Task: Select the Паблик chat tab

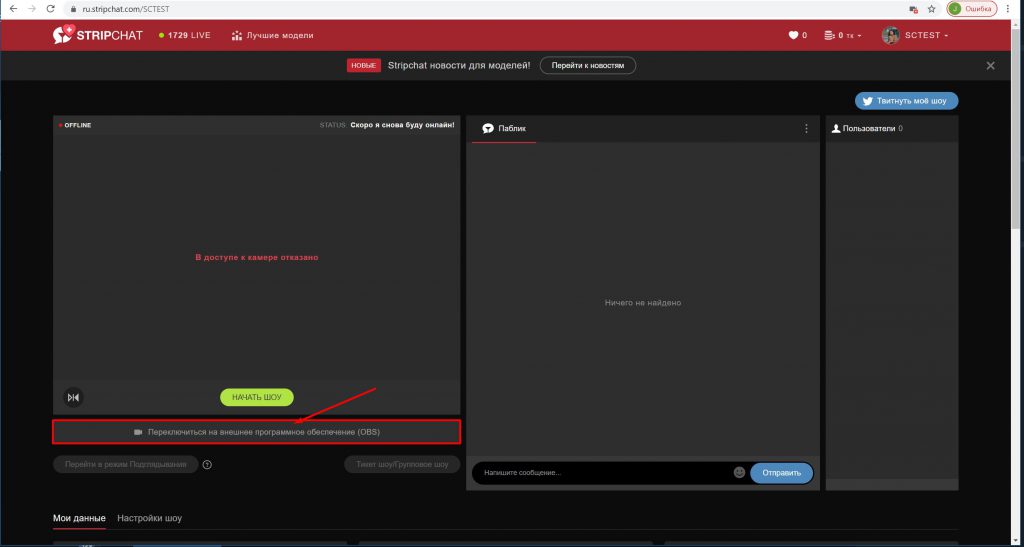Action: (x=504, y=129)
